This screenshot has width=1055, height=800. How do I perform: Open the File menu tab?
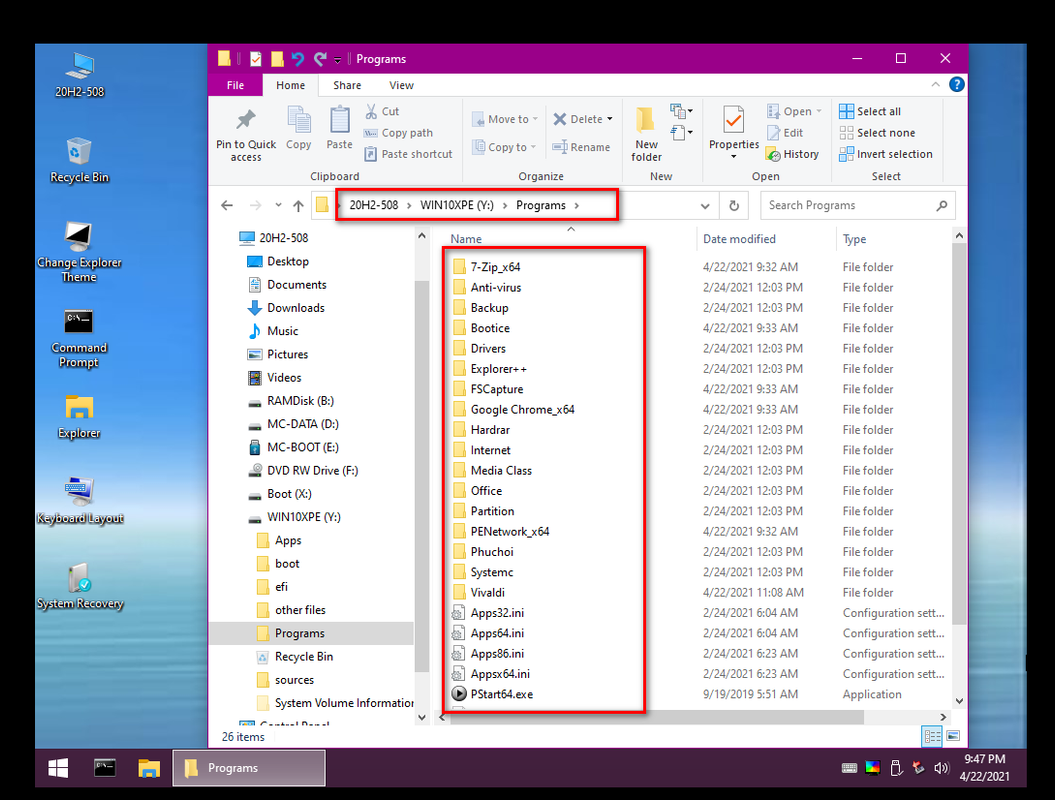point(235,85)
